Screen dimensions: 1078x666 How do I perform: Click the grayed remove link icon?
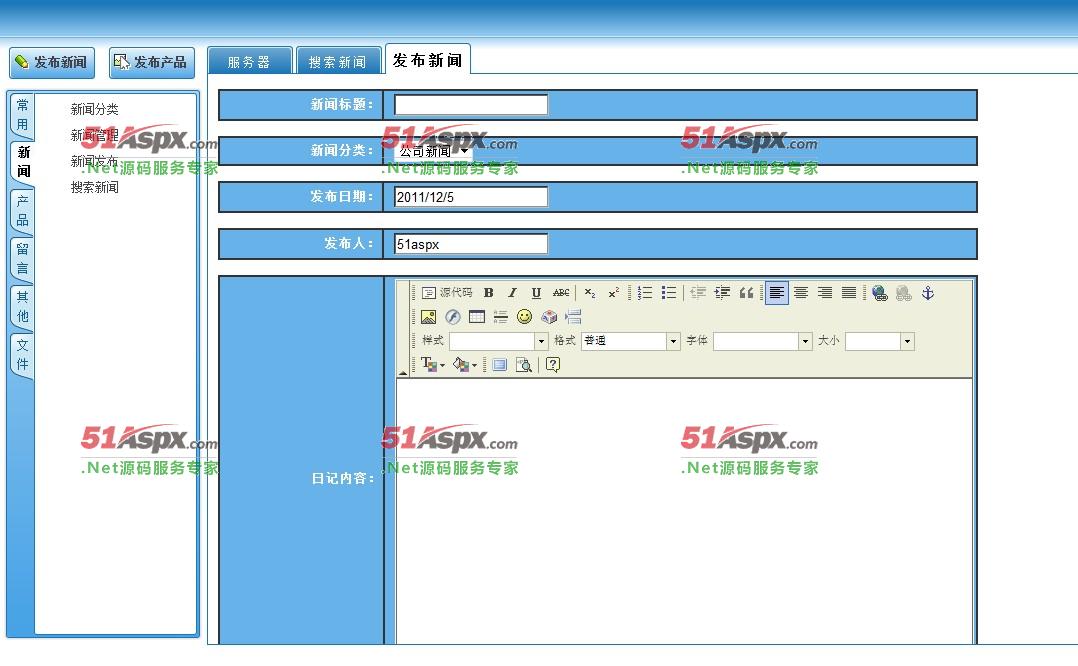(x=903, y=293)
